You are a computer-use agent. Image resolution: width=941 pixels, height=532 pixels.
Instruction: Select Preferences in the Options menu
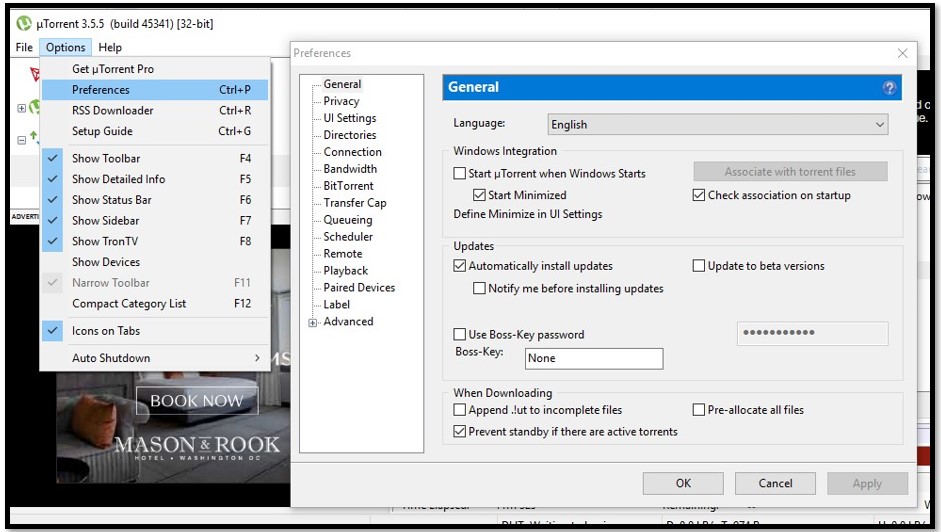(155, 90)
